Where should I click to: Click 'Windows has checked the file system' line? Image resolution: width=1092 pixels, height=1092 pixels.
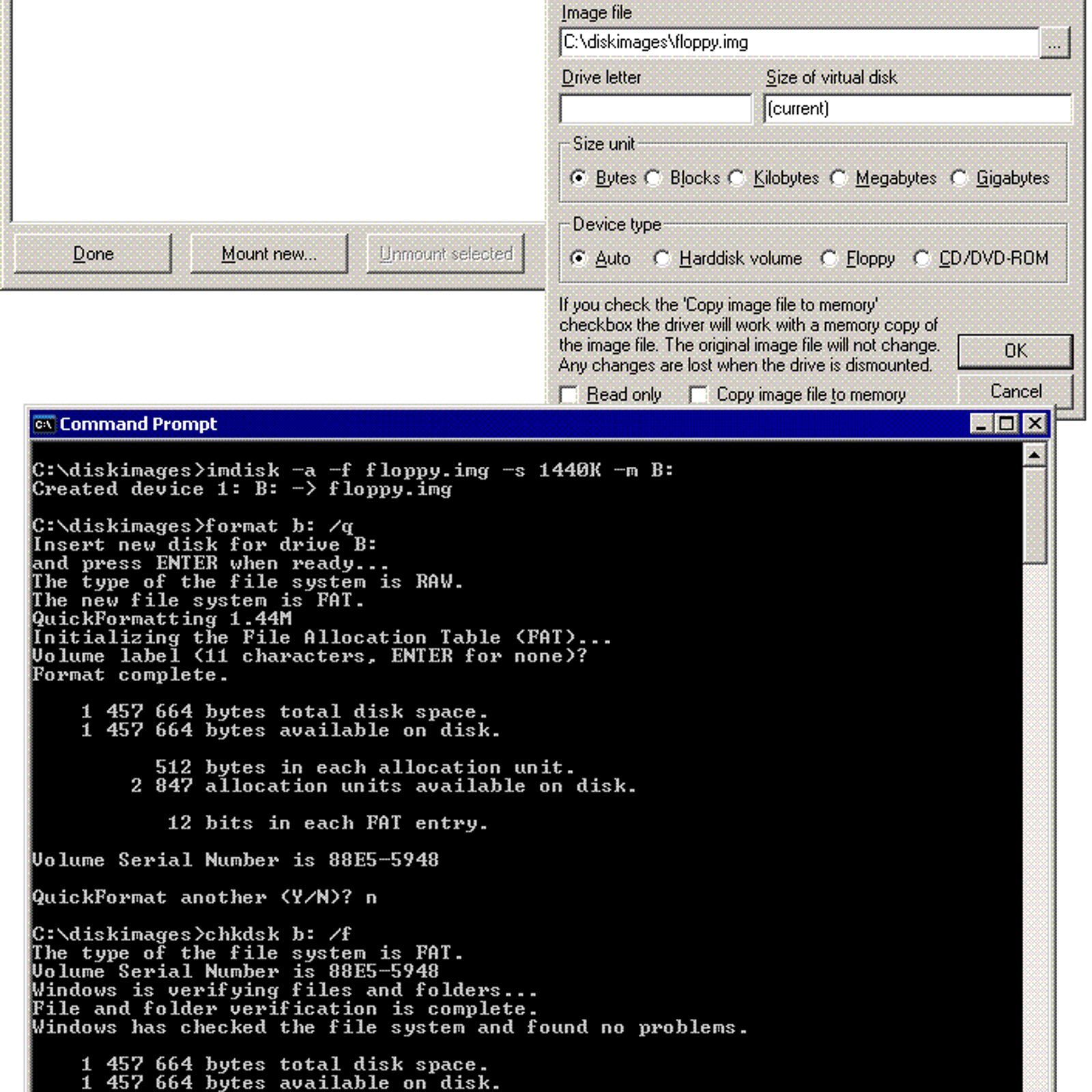click(x=390, y=1027)
